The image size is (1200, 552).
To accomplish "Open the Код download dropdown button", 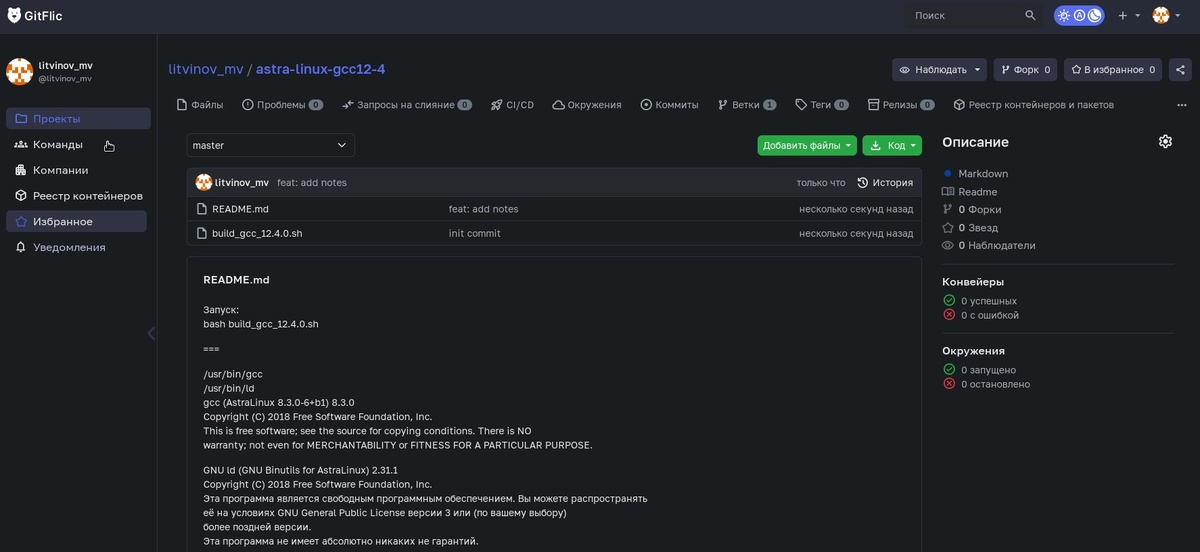I will pos(892,145).
